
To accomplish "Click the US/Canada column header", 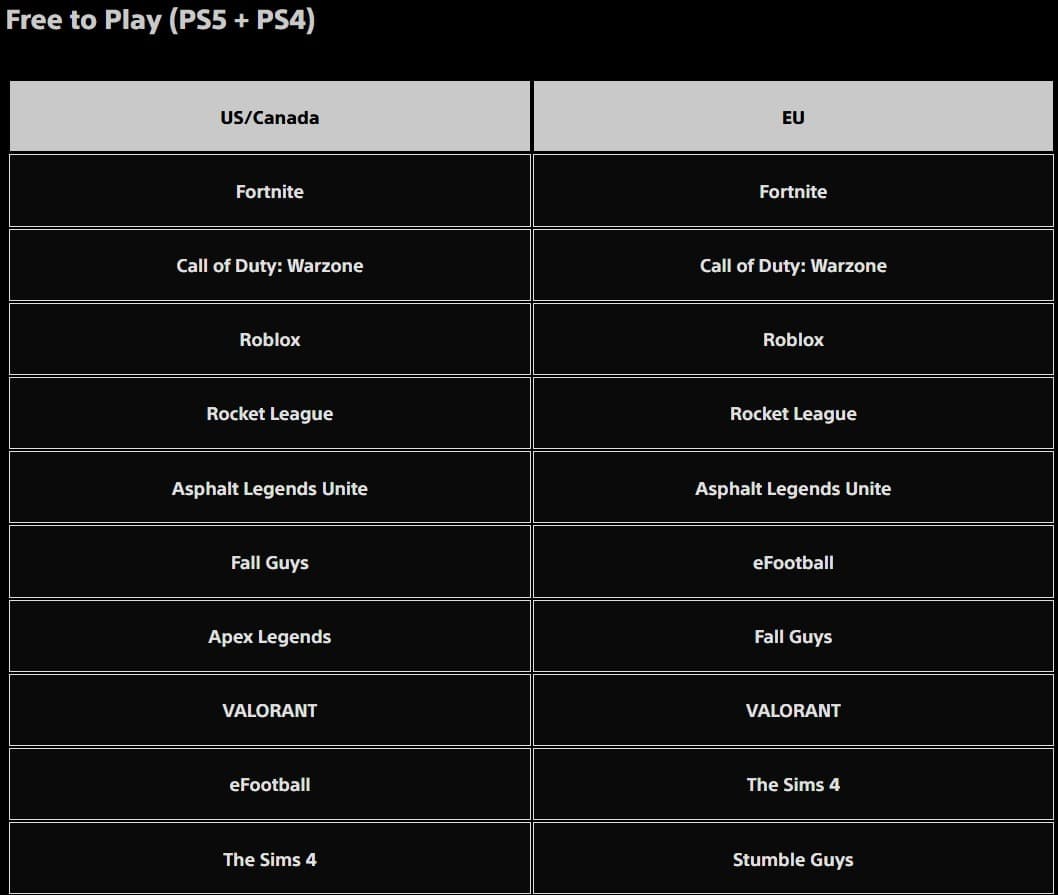I will tap(270, 117).
